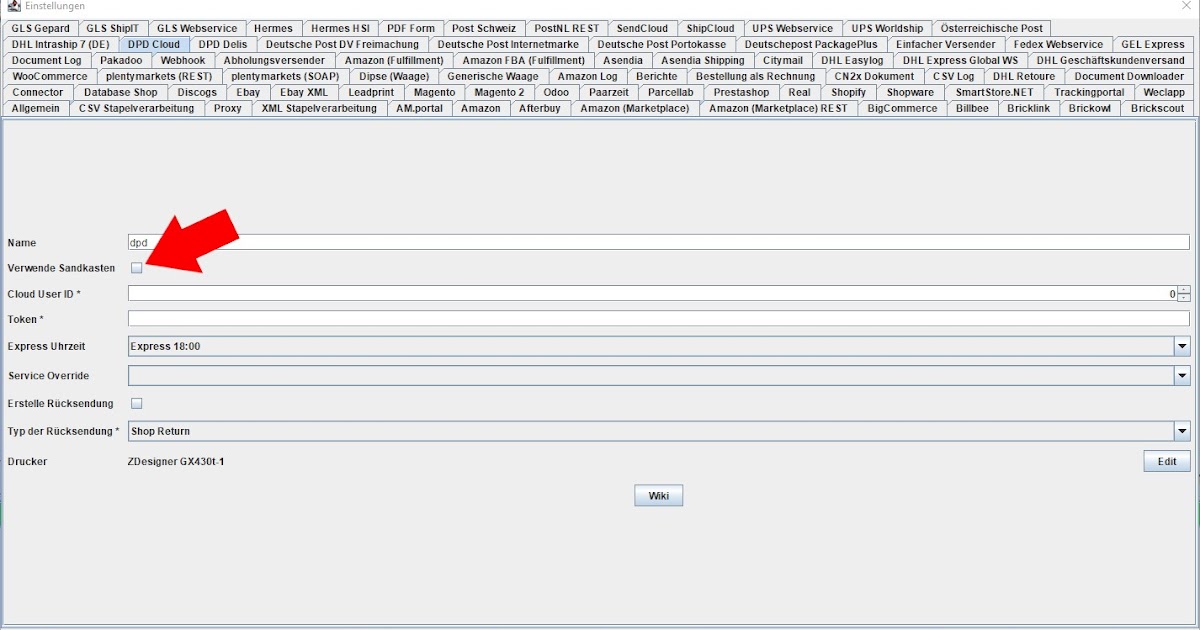Select the DHL Easylog tab
Viewport: 1200px width, 630px height.
click(852, 60)
